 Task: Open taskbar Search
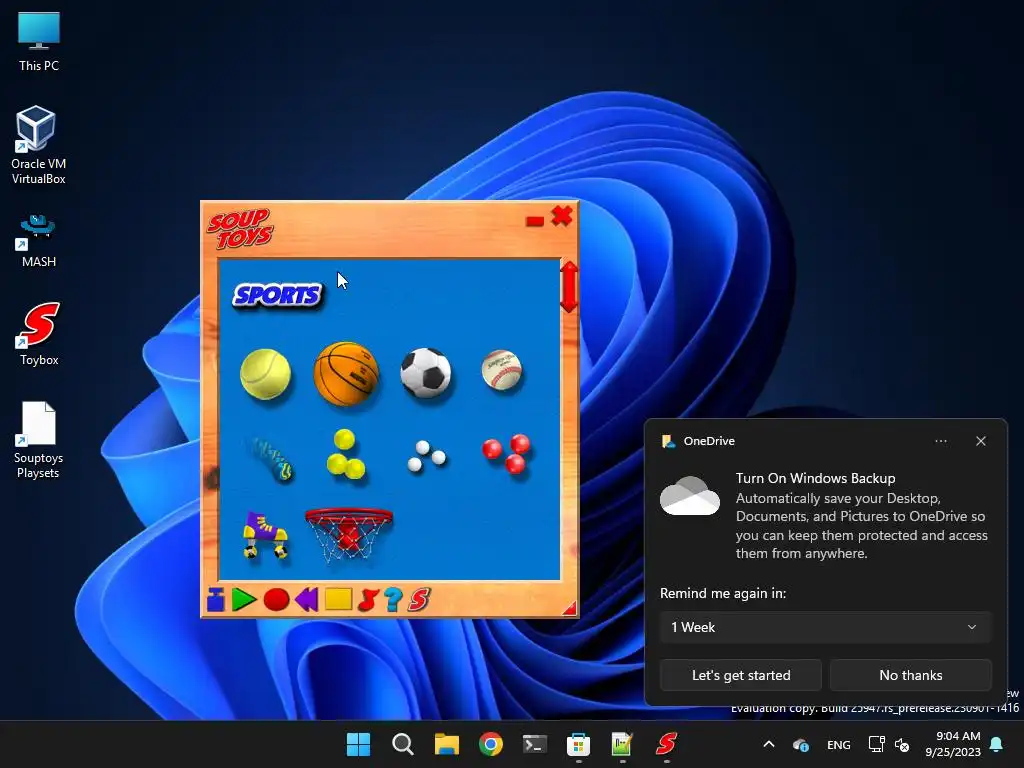click(x=402, y=744)
